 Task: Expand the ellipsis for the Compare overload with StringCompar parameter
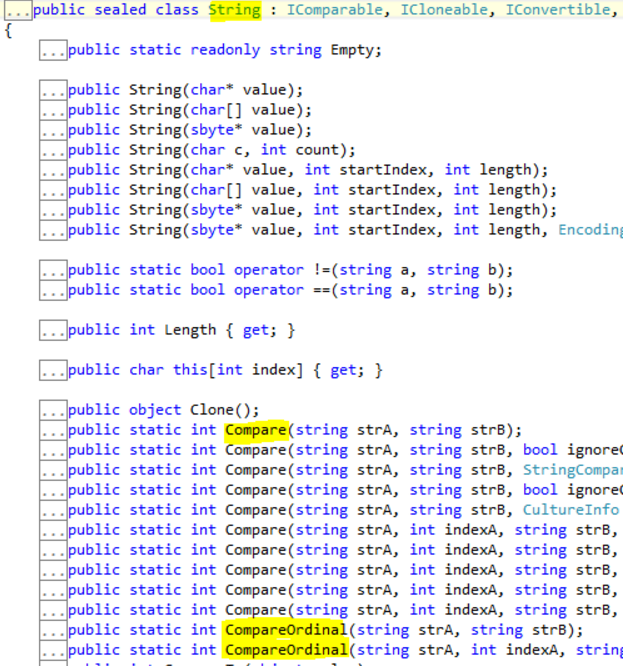(53, 470)
